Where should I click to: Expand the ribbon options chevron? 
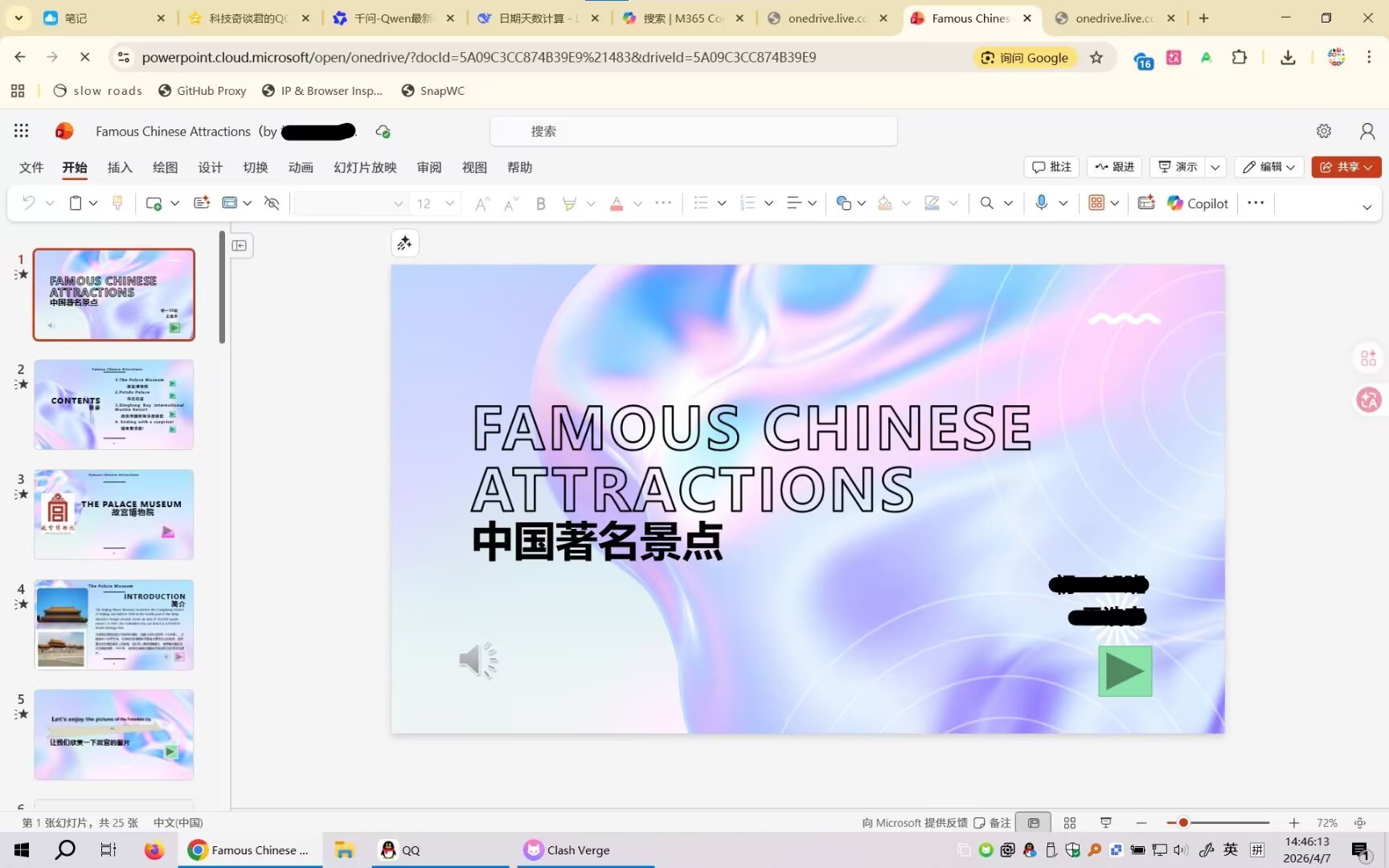point(1366,207)
